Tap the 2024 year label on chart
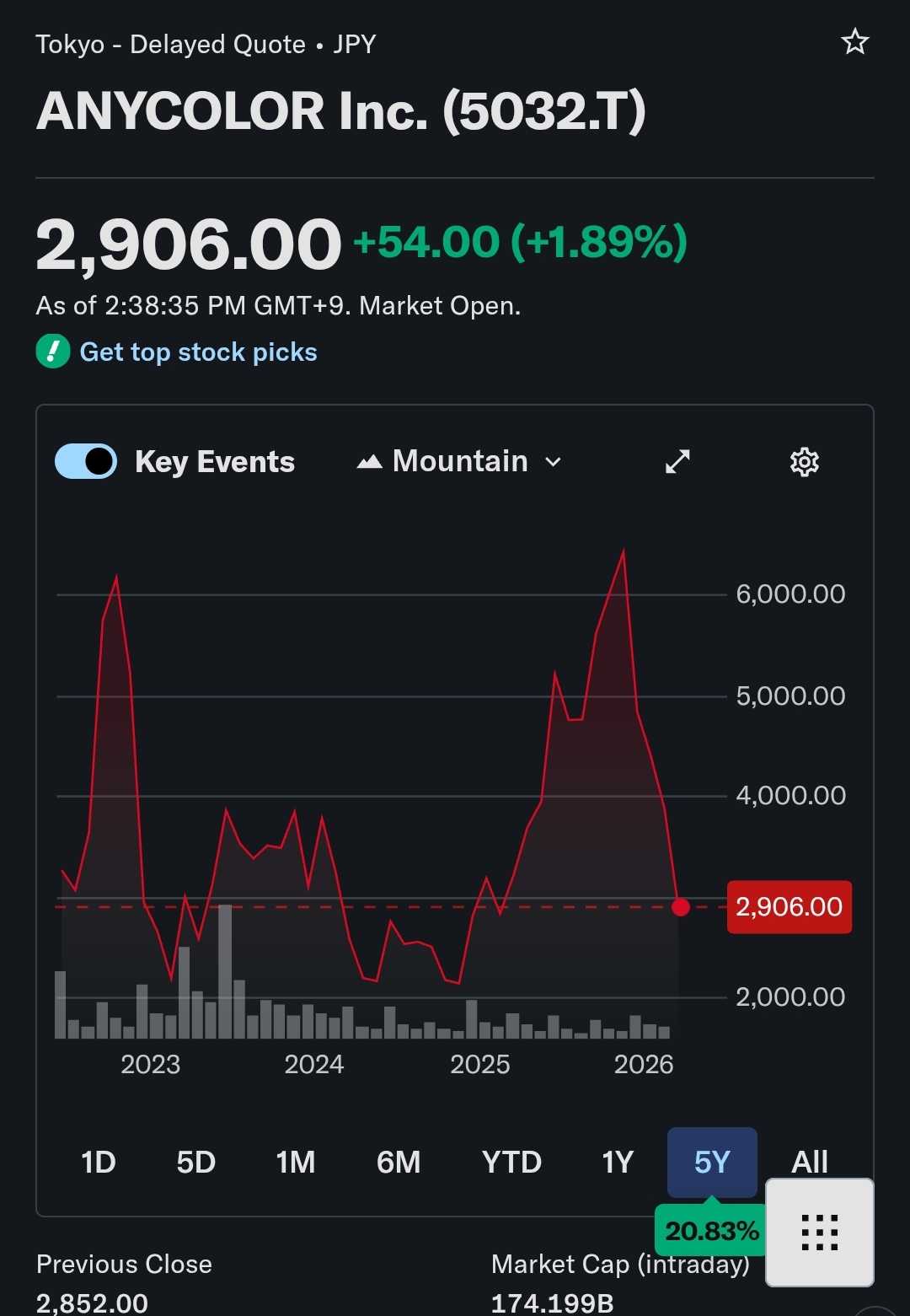This screenshot has height=1316, width=910. tap(314, 1065)
